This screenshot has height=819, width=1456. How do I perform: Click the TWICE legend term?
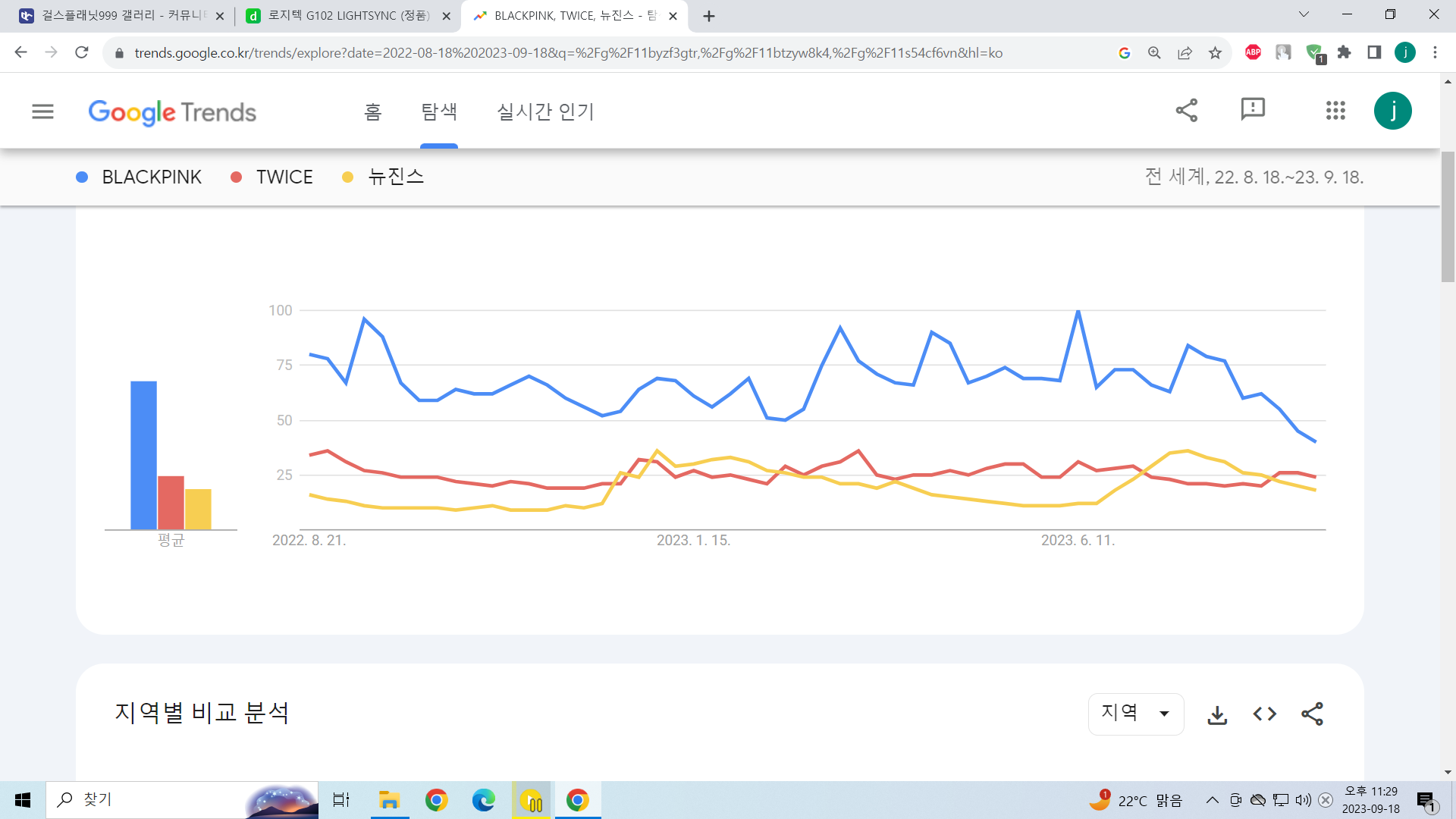pyautogui.click(x=284, y=177)
